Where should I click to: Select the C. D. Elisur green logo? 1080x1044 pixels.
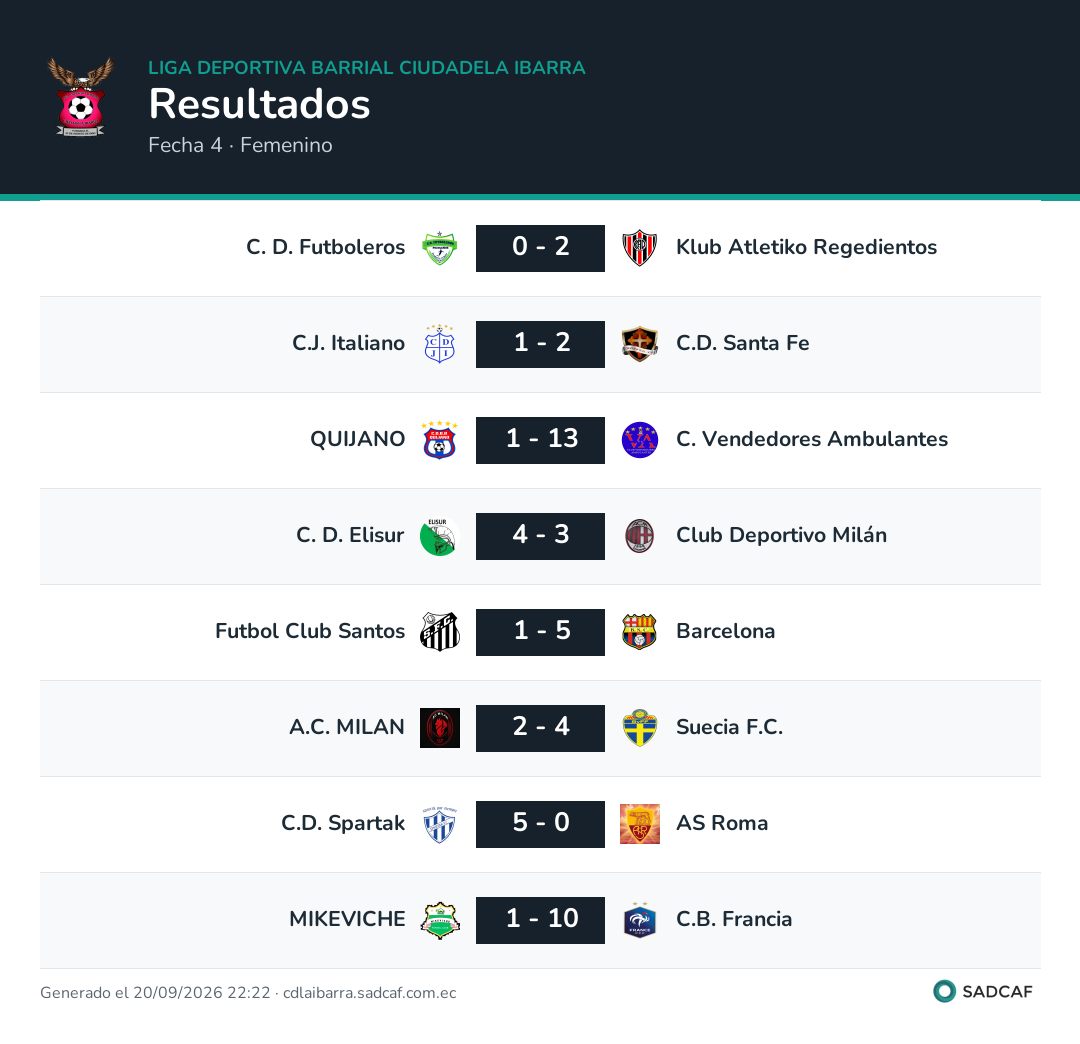click(x=439, y=536)
